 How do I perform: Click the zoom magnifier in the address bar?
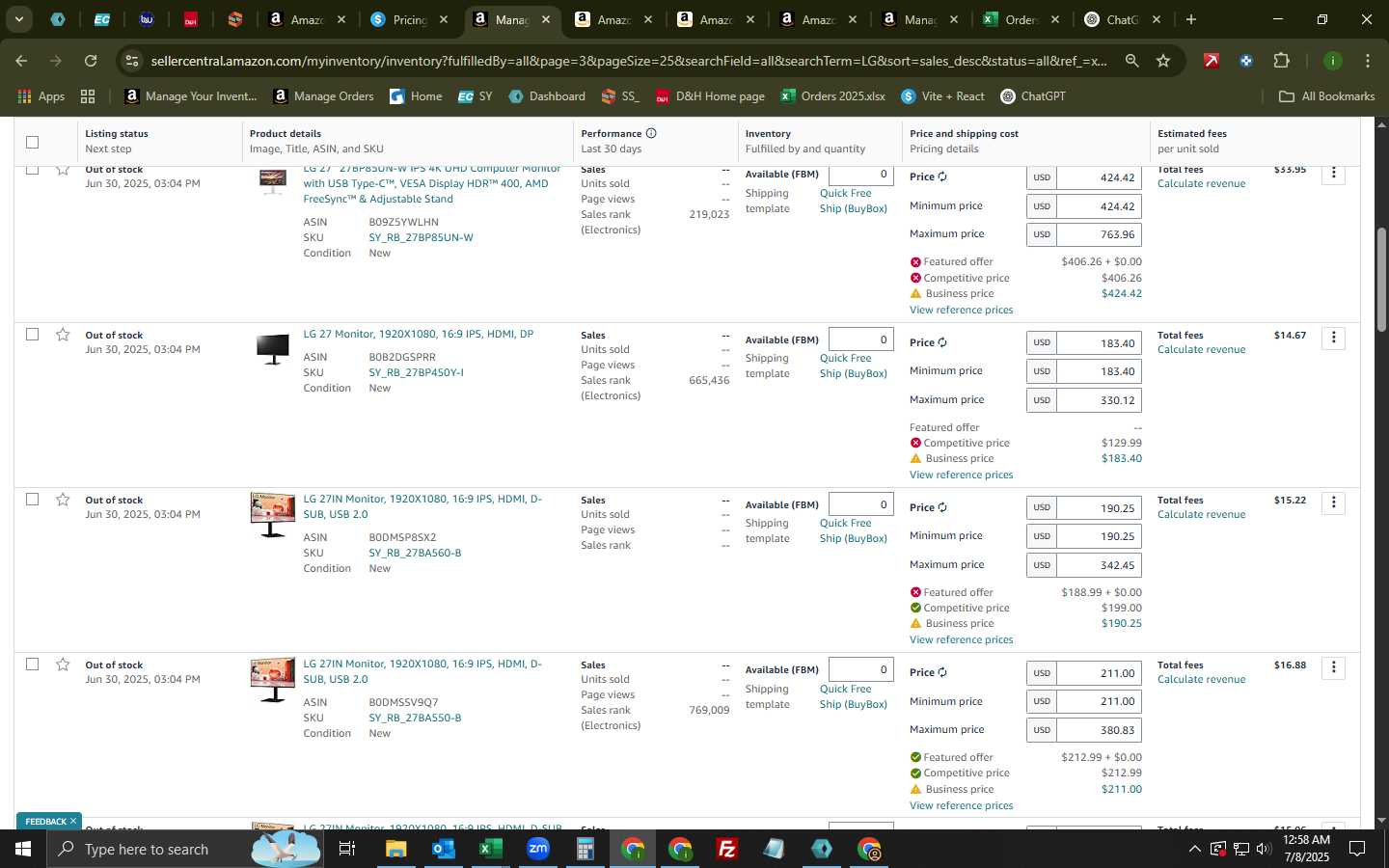pos(1131,61)
